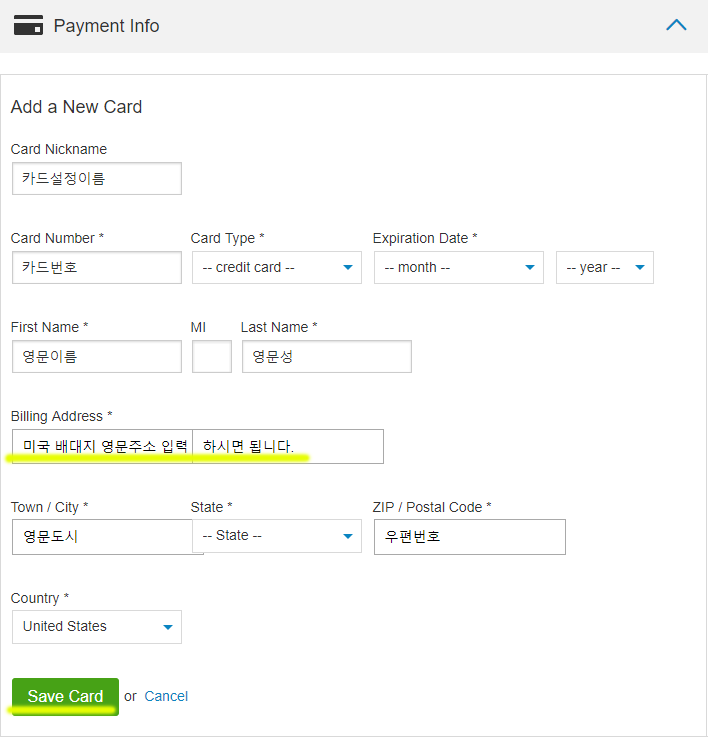Click the ZIP / Postal Code field
The height and width of the screenshot is (737, 708).
(x=470, y=537)
